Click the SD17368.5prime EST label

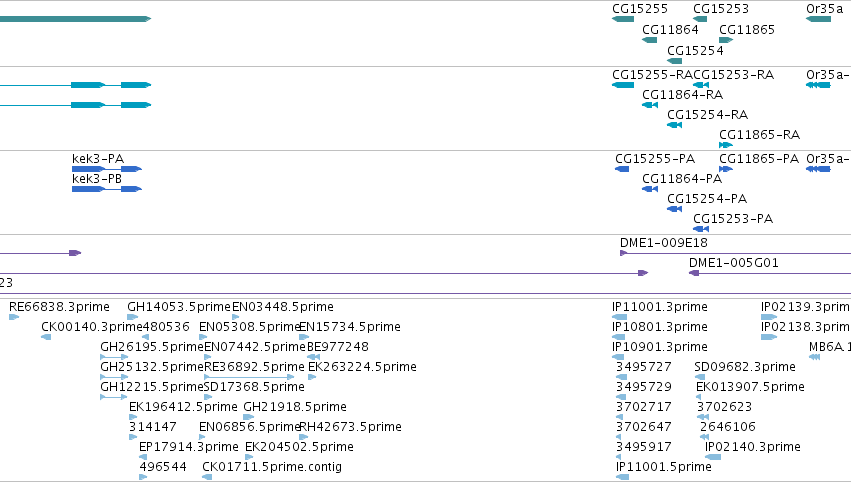[x=254, y=387]
